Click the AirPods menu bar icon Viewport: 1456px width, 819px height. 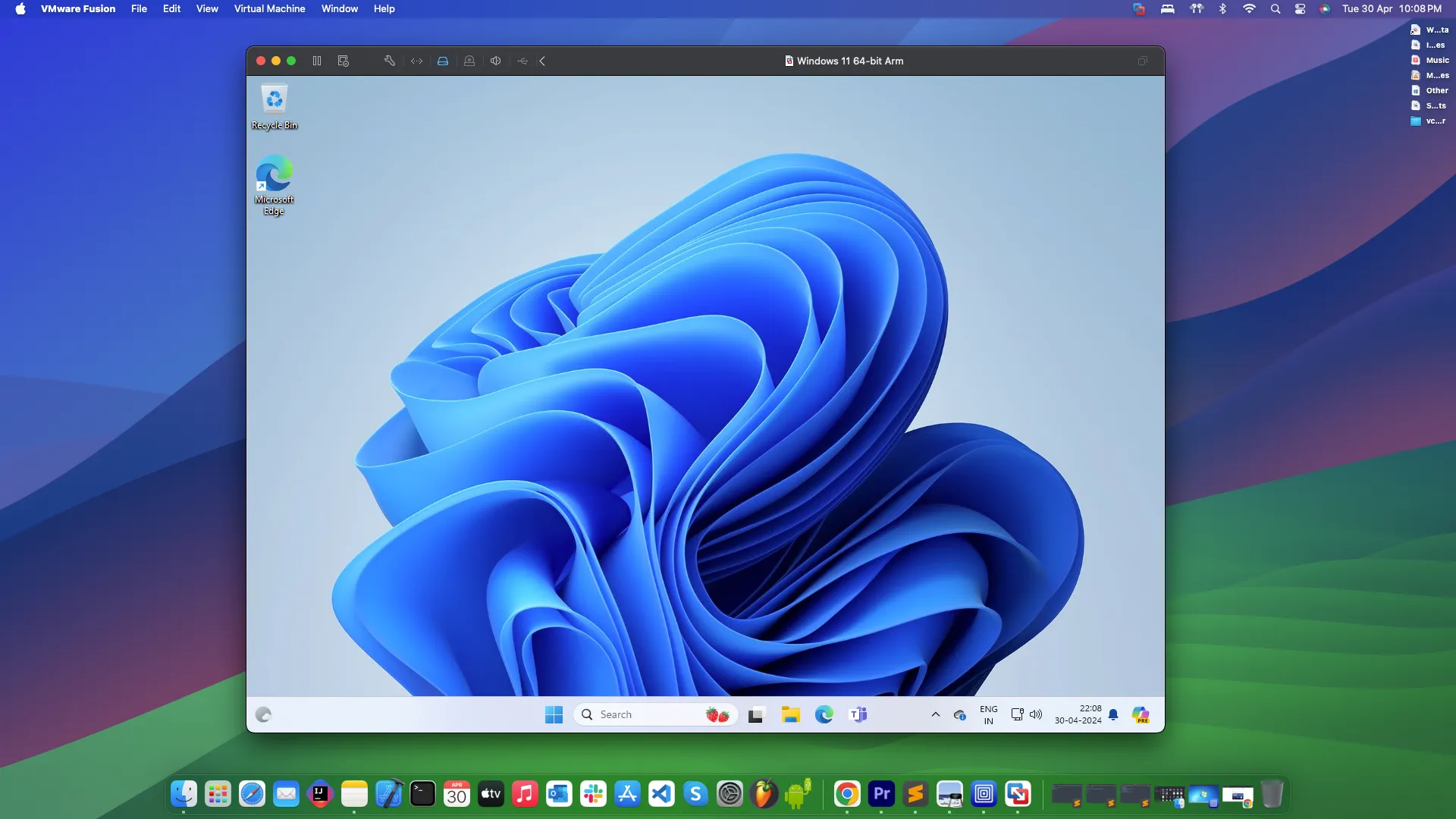(x=1197, y=9)
